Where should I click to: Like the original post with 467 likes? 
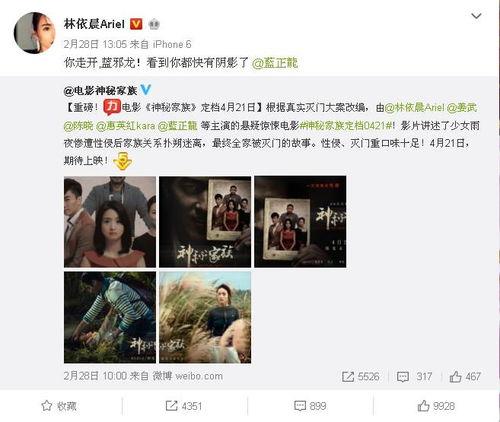click(465, 377)
